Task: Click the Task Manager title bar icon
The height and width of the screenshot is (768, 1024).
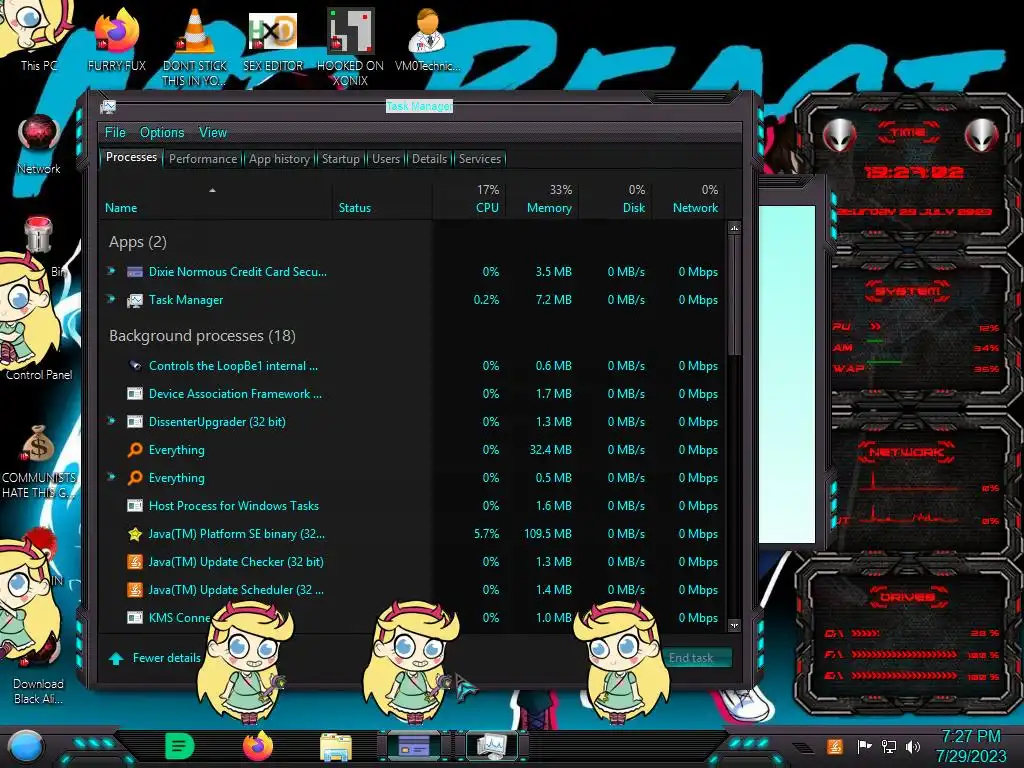Action: click(x=108, y=106)
